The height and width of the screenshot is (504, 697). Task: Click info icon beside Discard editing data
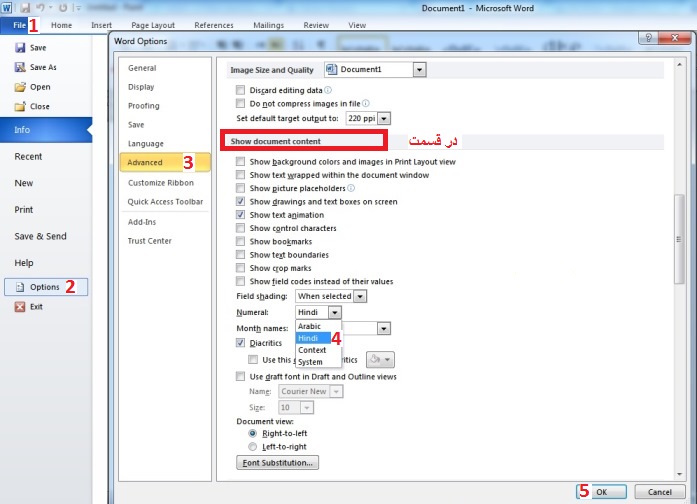click(x=328, y=90)
